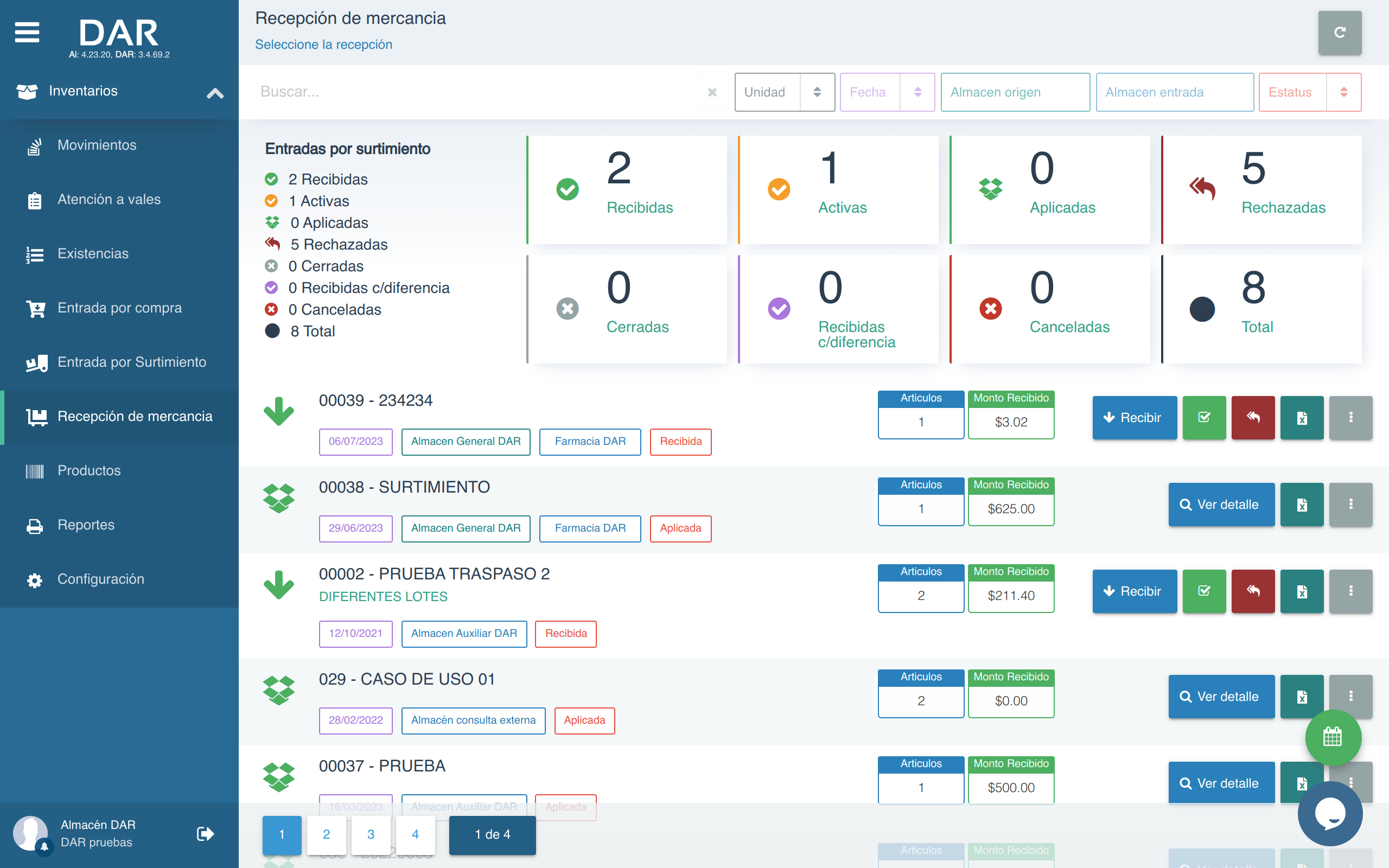Export 00038 - SURTIMIENTO to Excel

coord(1302,504)
